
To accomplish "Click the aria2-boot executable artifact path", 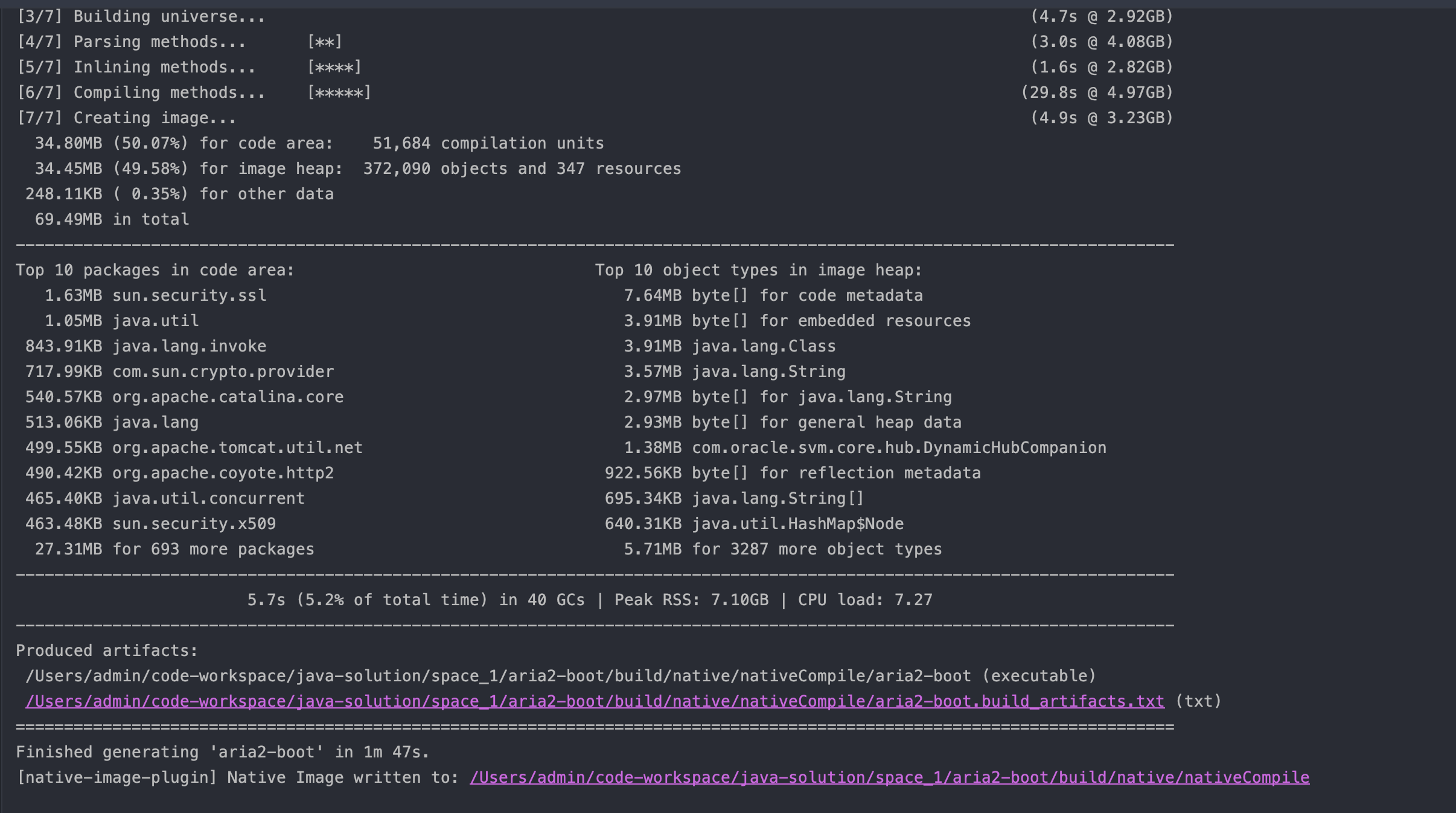I will (498, 676).
